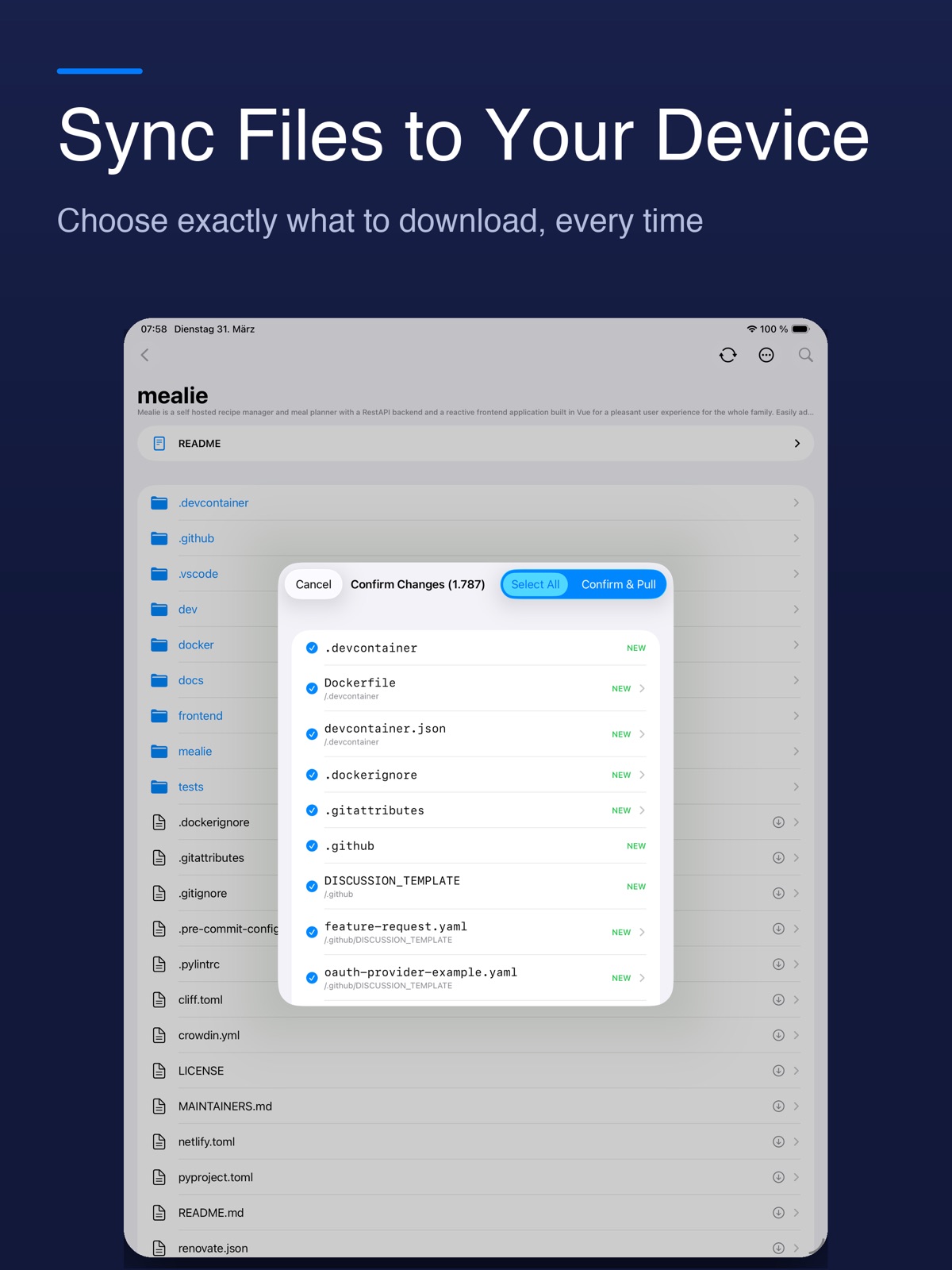This screenshot has height=1270, width=952.
Task: Download netlify.toml using its download icon
Action: pos(778,1141)
